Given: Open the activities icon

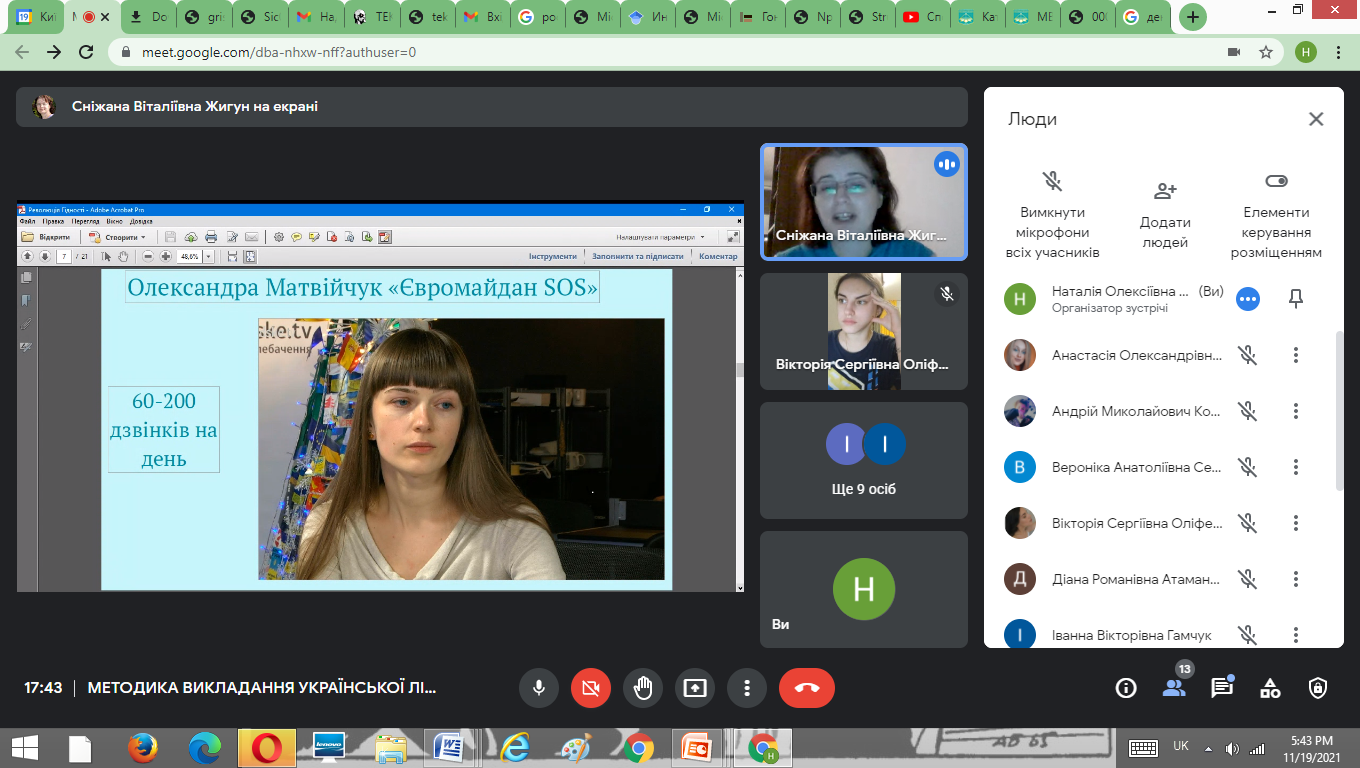Looking at the screenshot, I should pos(1270,688).
